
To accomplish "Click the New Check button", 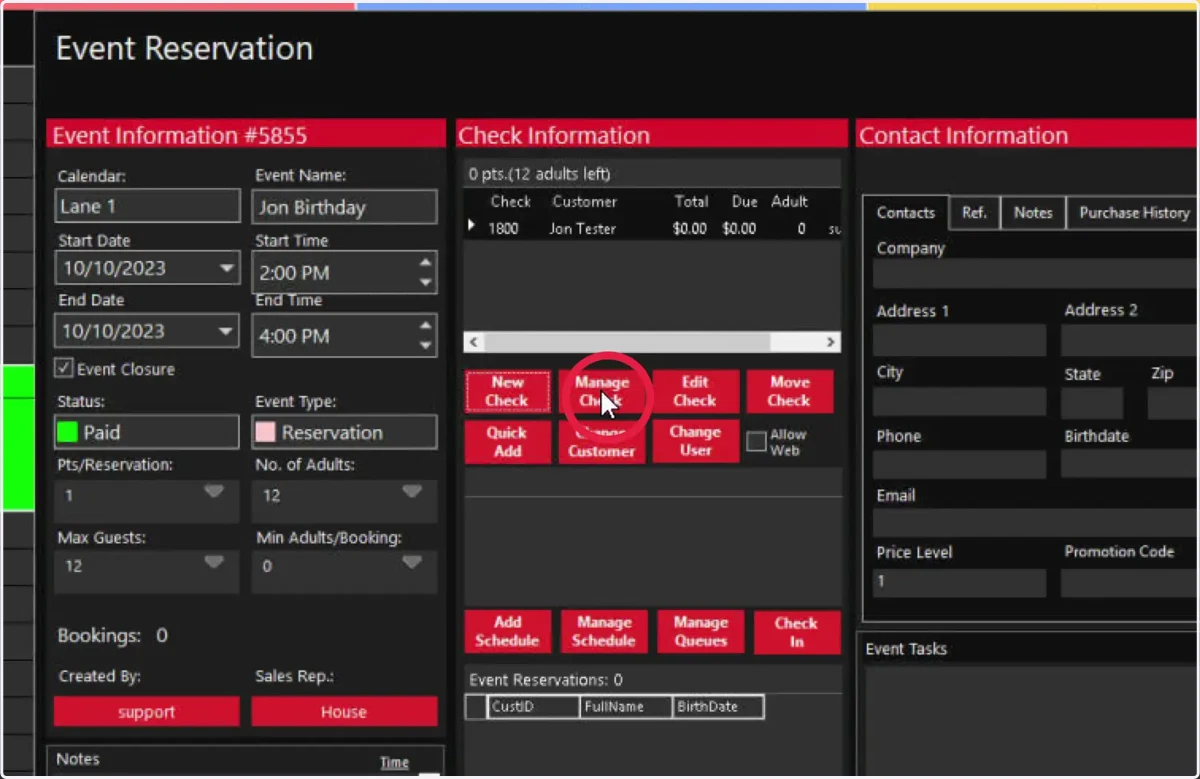I will pos(507,391).
